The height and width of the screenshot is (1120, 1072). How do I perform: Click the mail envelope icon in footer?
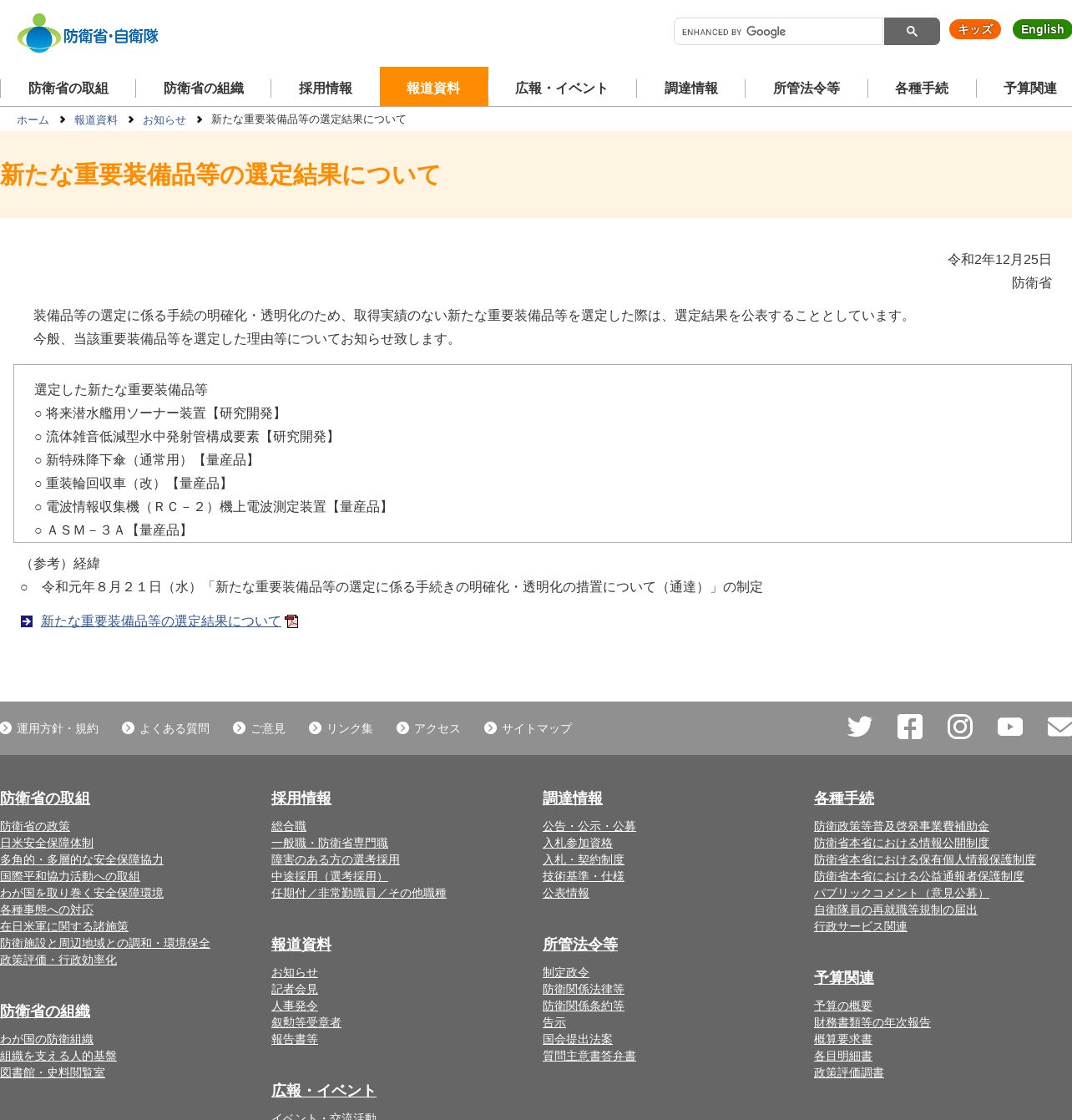click(1059, 727)
